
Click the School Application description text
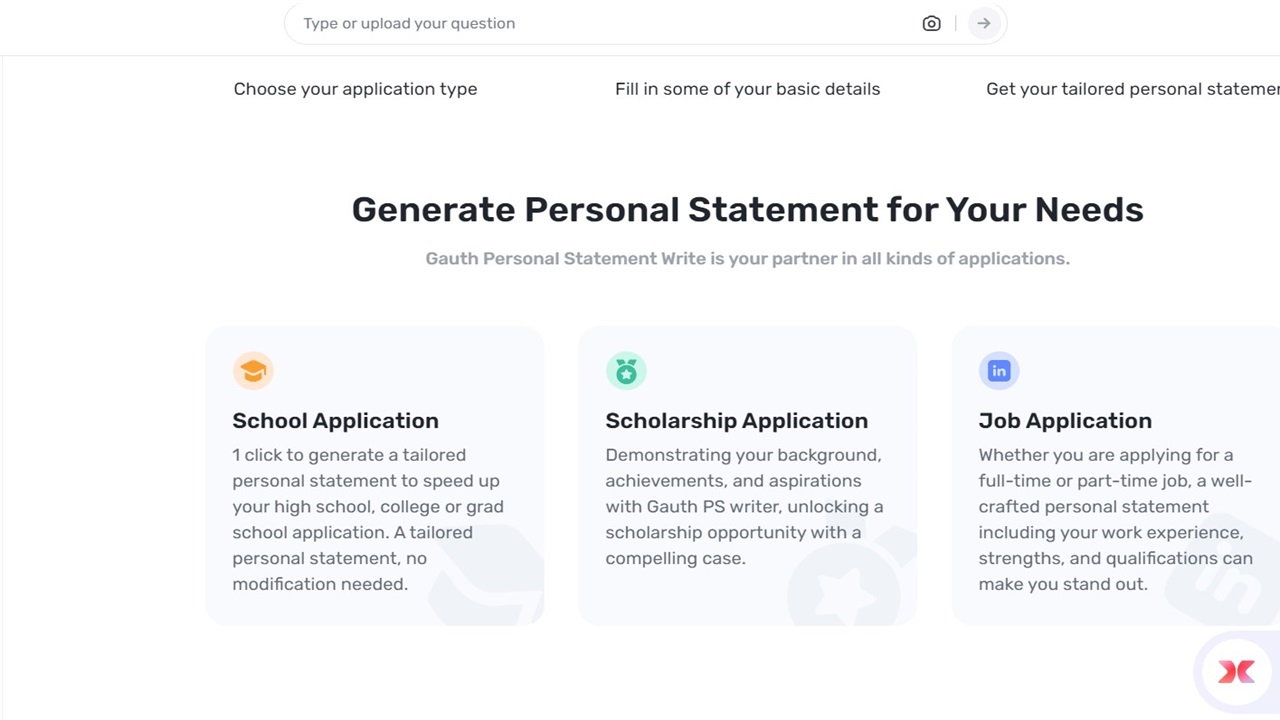point(368,519)
